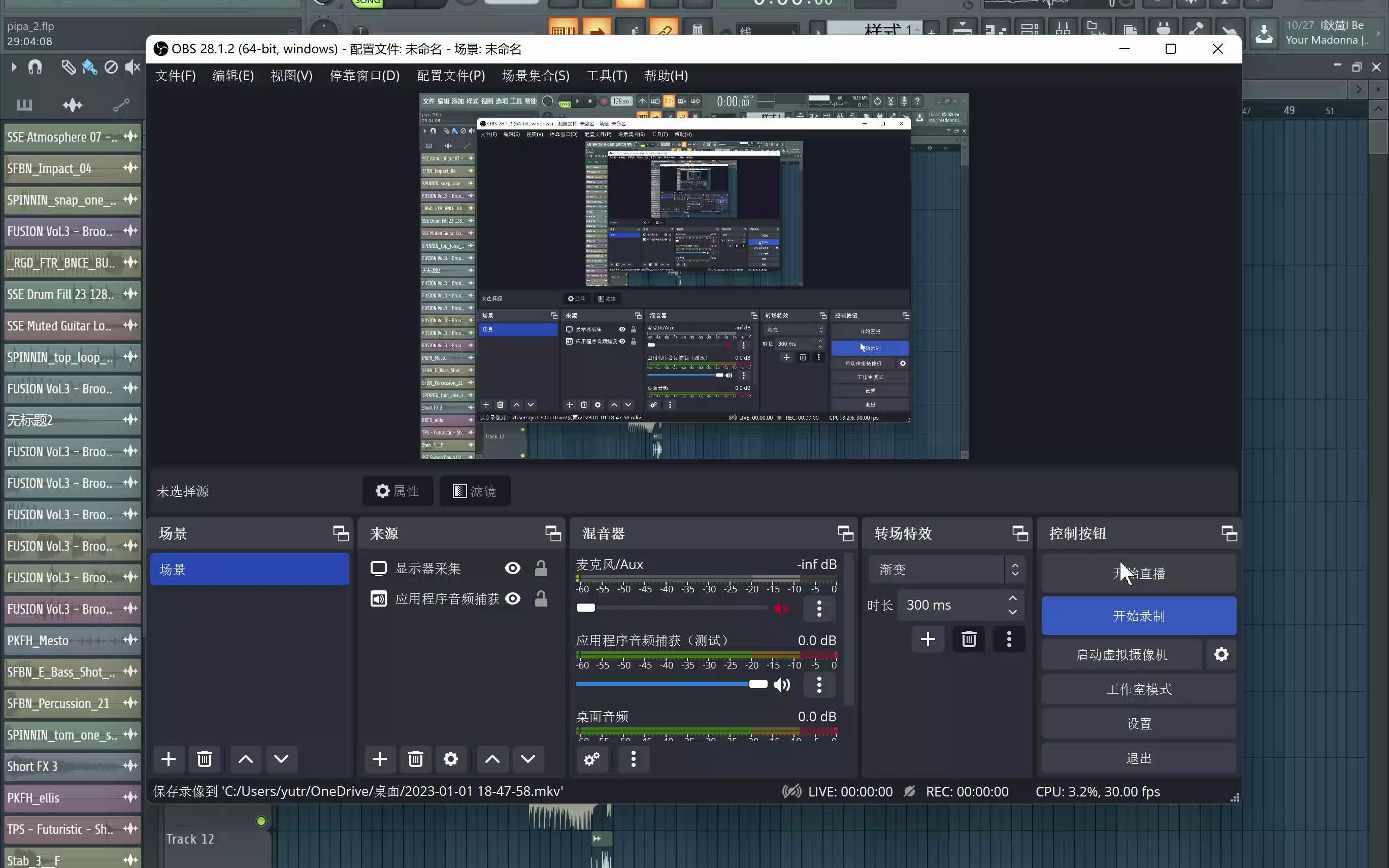Viewport: 1389px width, 868px height.
Task: Mute the 应用程序音频捕获 audio channel
Action: pos(782,684)
